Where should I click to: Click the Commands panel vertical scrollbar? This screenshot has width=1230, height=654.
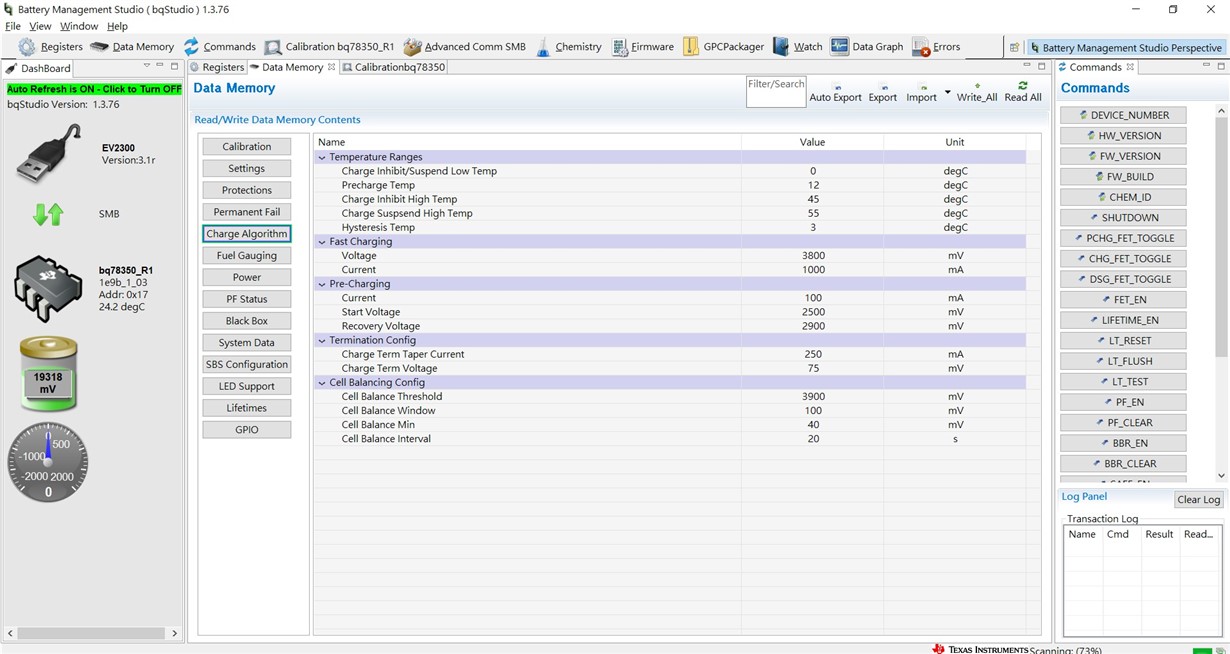(x=1221, y=236)
